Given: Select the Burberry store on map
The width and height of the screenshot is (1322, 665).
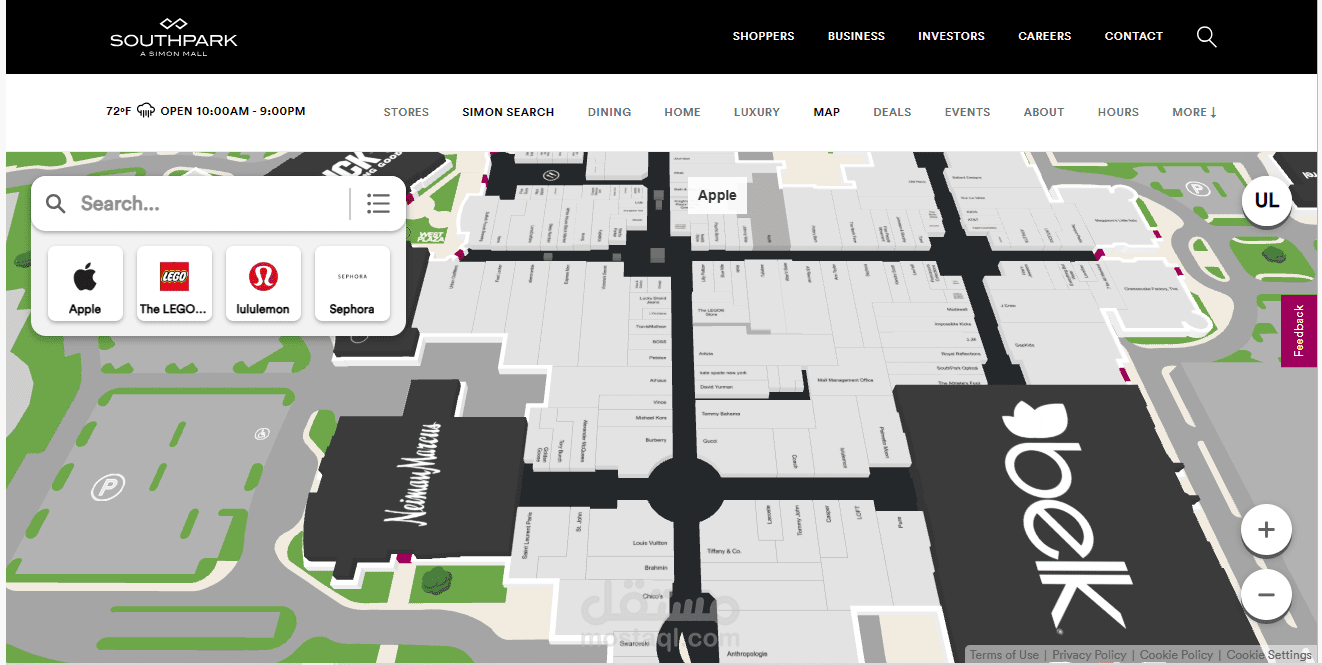Looking at the screenshot, I should coord(656,440).
